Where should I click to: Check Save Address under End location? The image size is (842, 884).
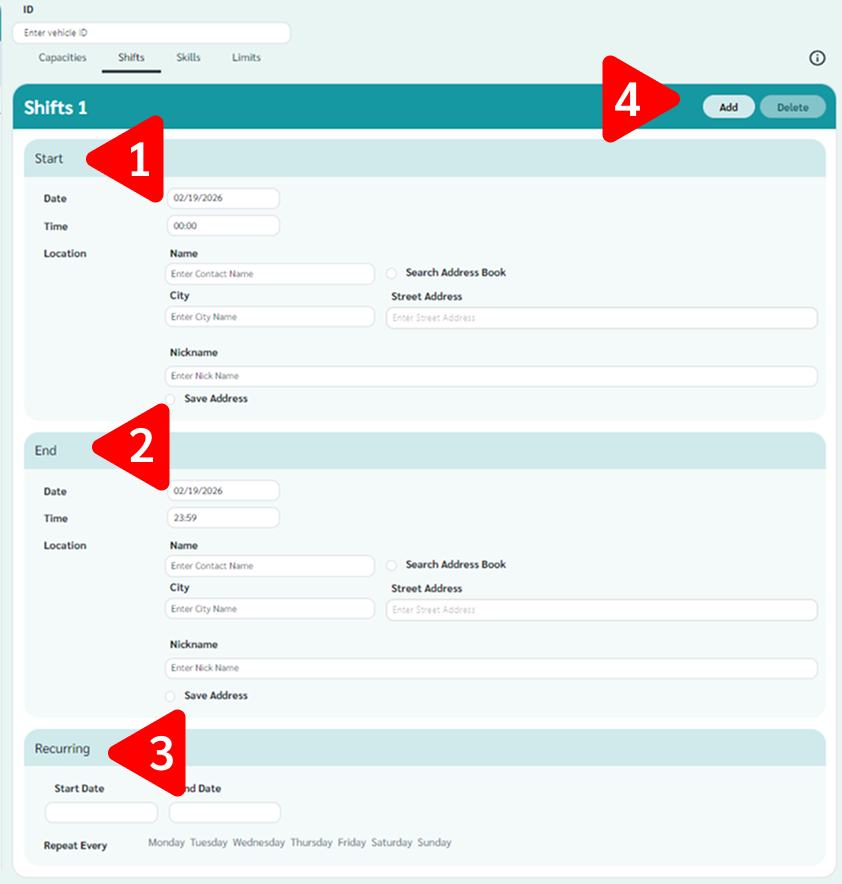[171, 695]
